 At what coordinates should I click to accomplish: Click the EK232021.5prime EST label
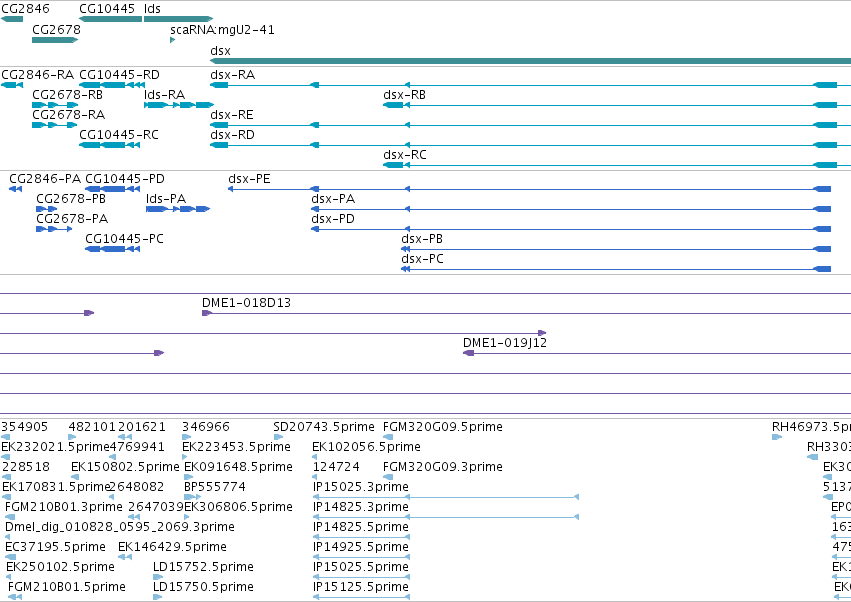point(55,447)
